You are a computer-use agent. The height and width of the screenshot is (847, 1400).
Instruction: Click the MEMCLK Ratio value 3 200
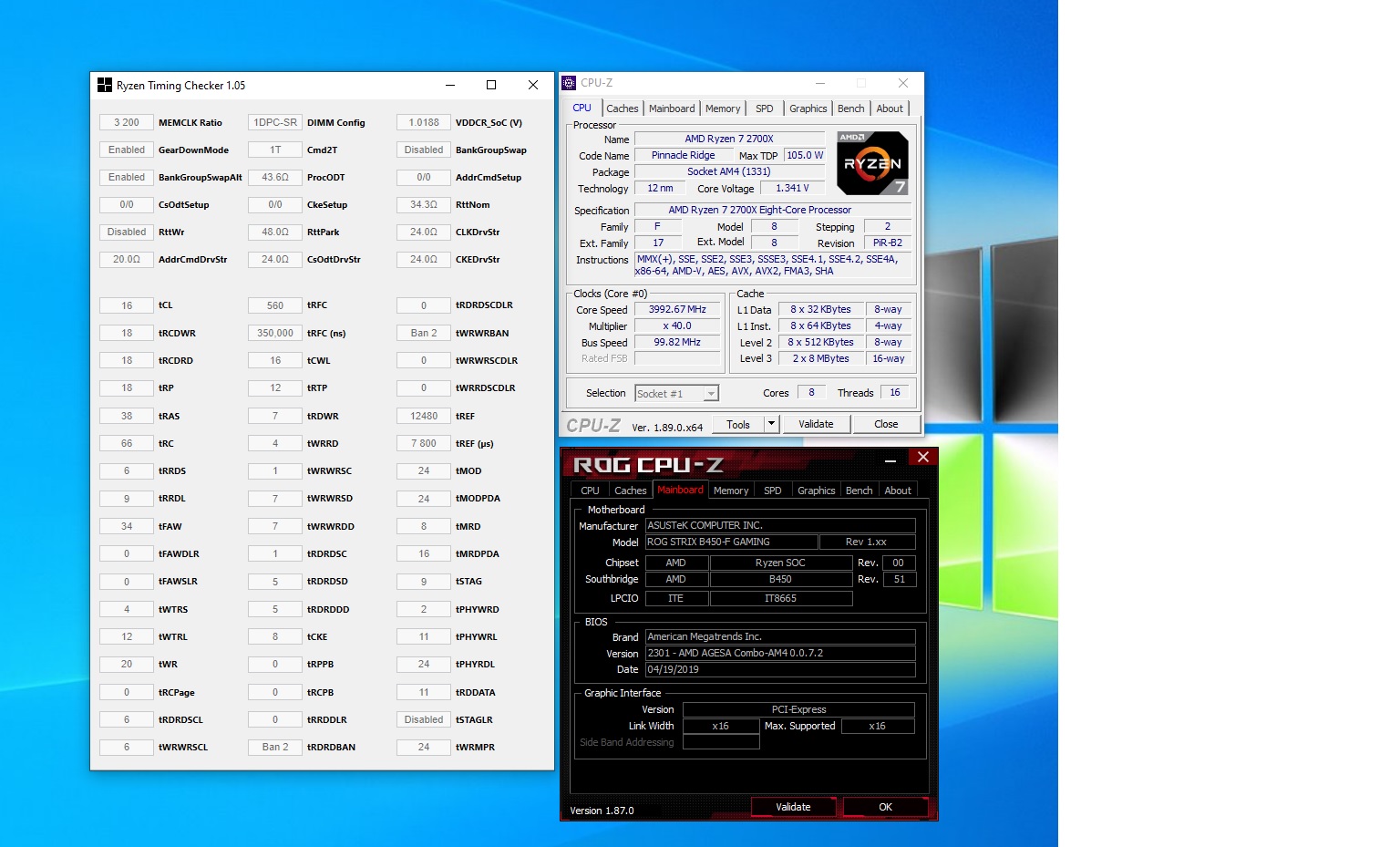pos(127,122)
